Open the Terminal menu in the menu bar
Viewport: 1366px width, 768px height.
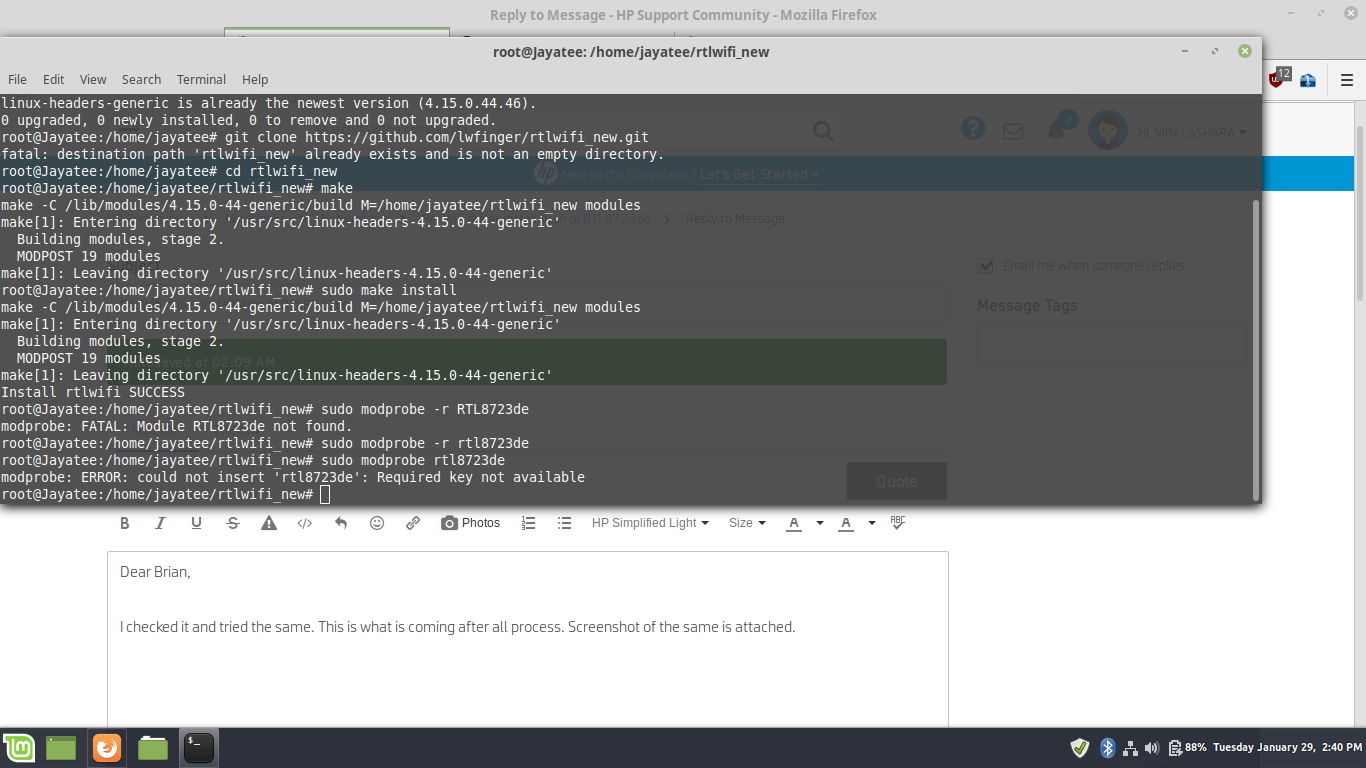pos(201,79)
